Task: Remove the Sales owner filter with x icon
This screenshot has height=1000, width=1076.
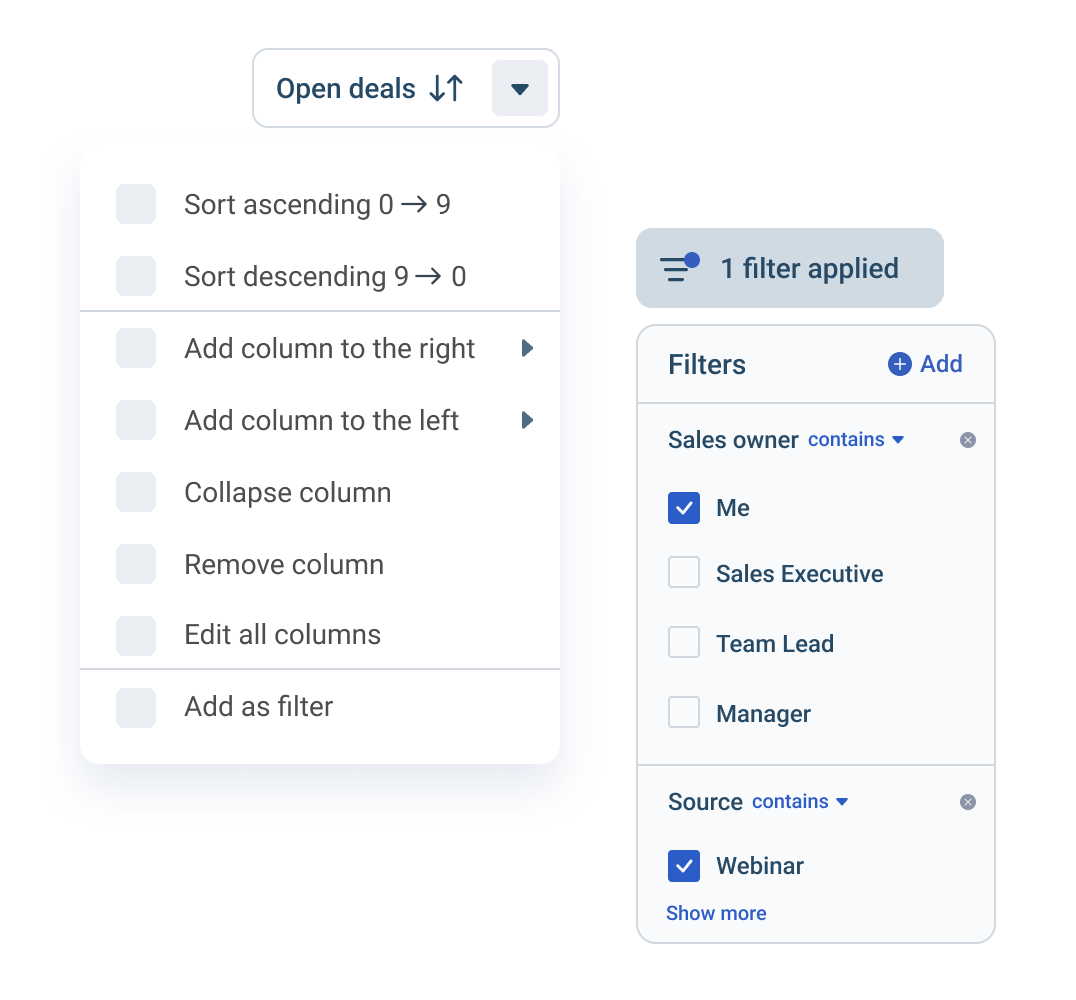Action: click(x=967, y=440)
